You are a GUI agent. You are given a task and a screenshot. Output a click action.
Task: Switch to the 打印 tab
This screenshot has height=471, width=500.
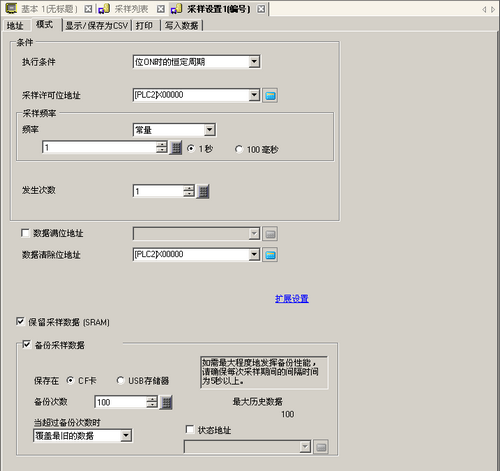pyautogui.click(x=144, y=26)
